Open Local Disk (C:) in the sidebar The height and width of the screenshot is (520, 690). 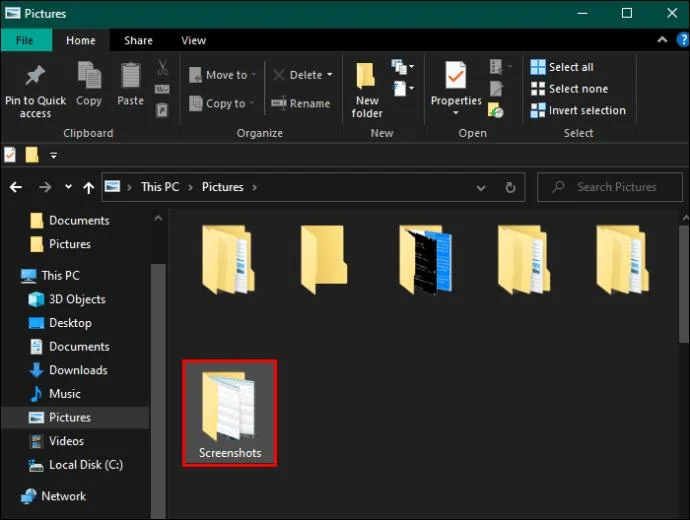point(76,465)
